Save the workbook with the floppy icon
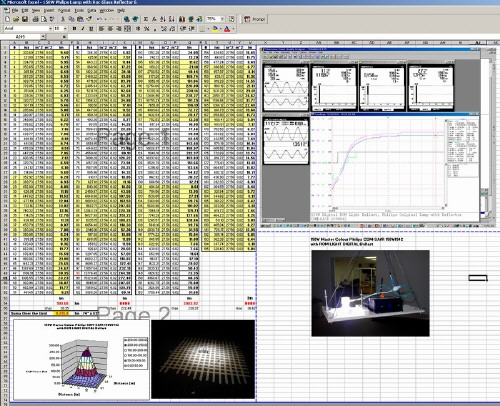 (25, 19)
